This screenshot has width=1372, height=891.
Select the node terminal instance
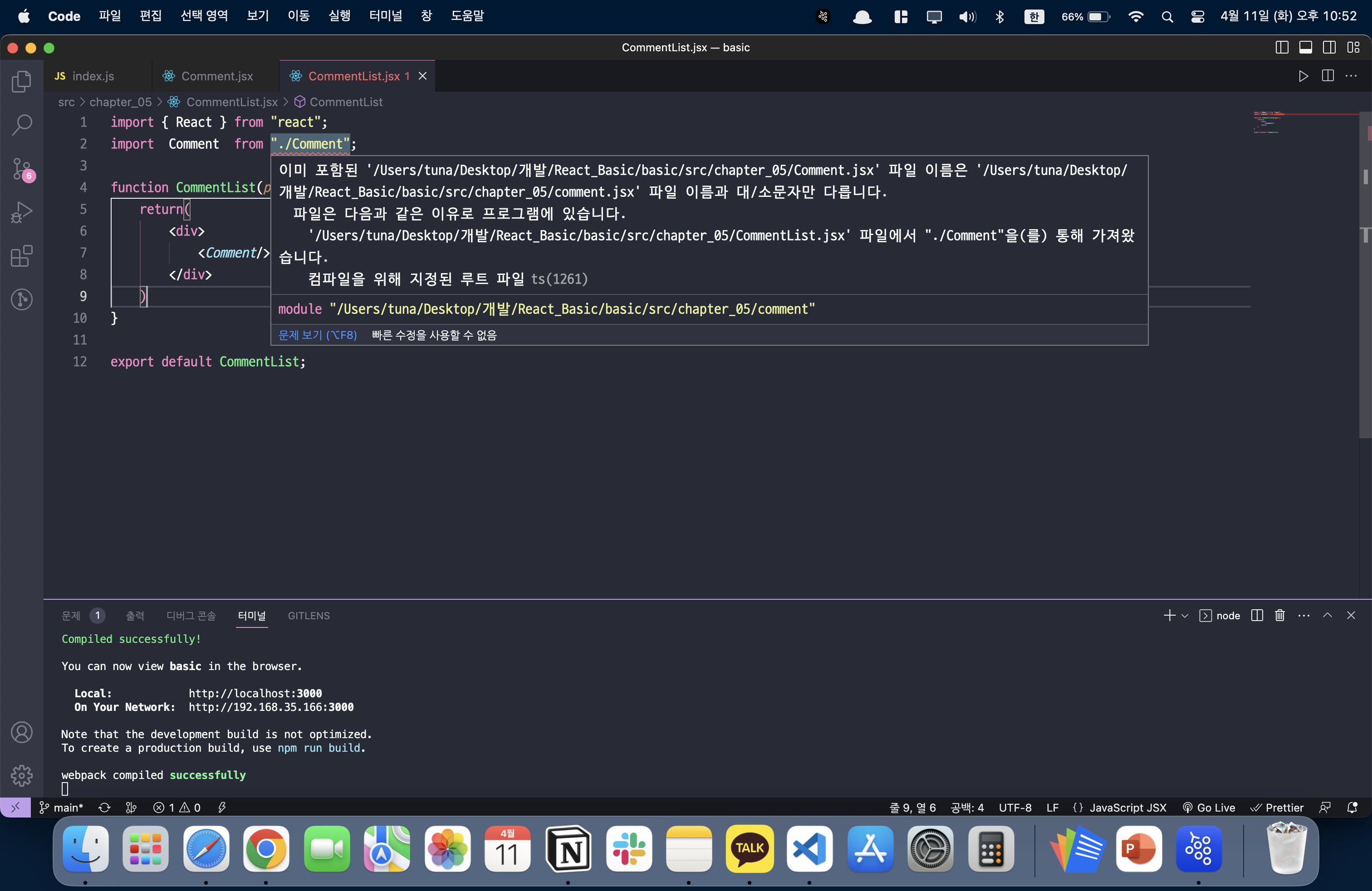pos(1219,616)
